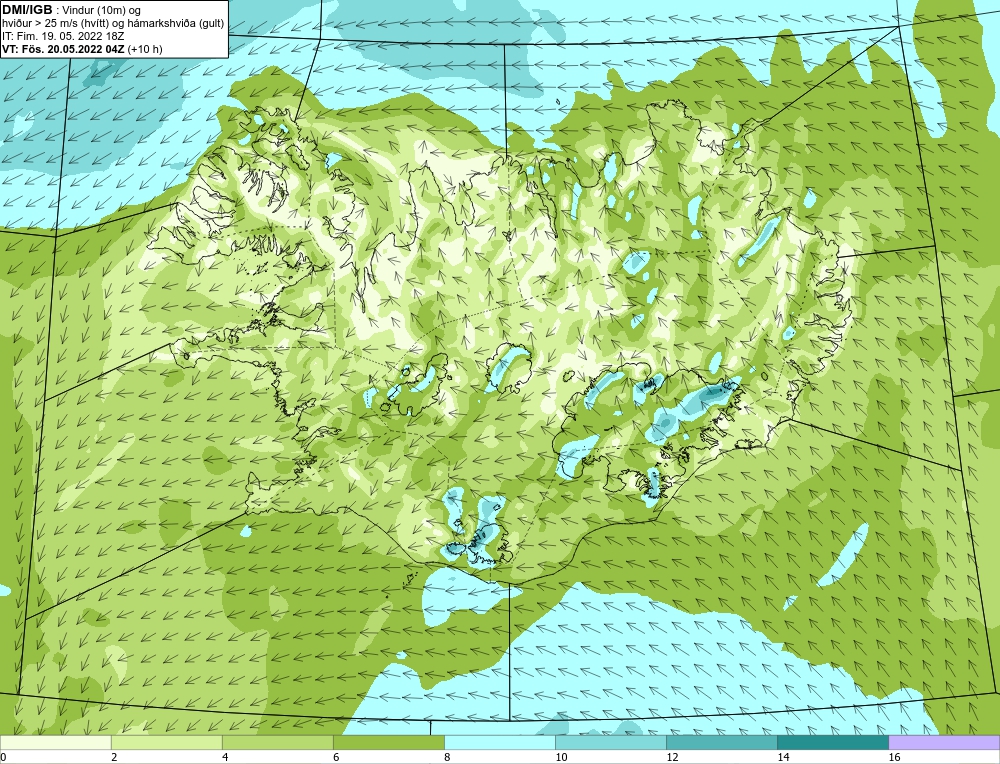Click the 2–4 m/s light green swatch
The image size is (1000, 764).
166,742
